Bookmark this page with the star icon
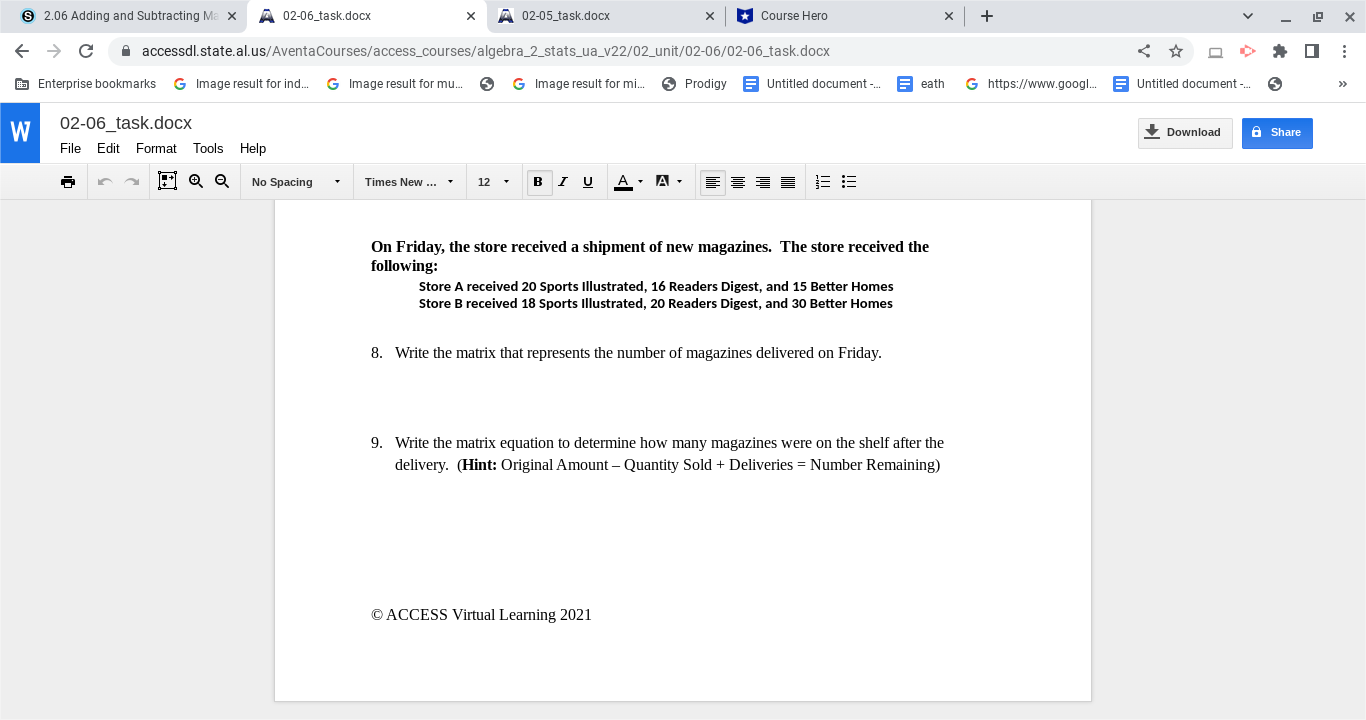 click(1176, 51)
